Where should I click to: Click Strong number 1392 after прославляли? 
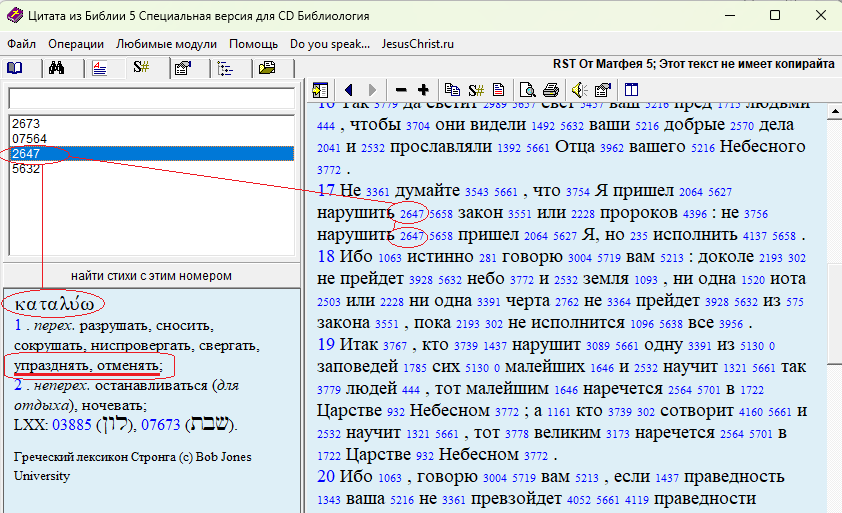coord(509,148)
